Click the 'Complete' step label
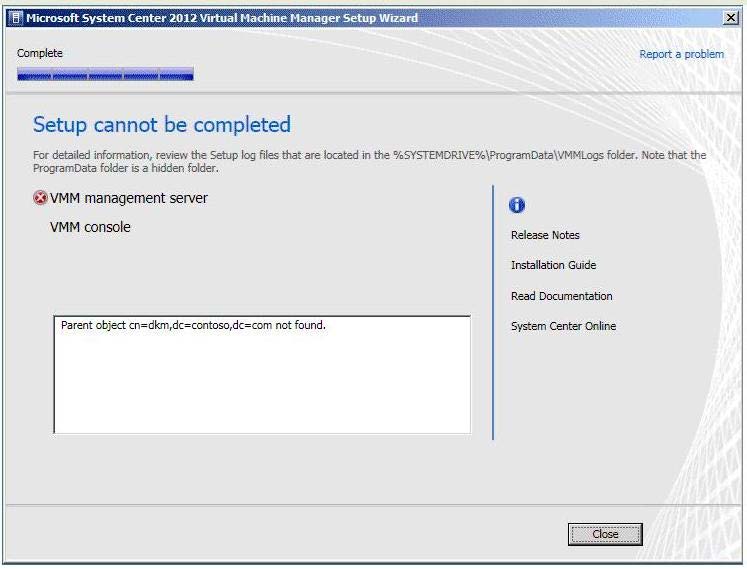 click(x=40, y=53)
